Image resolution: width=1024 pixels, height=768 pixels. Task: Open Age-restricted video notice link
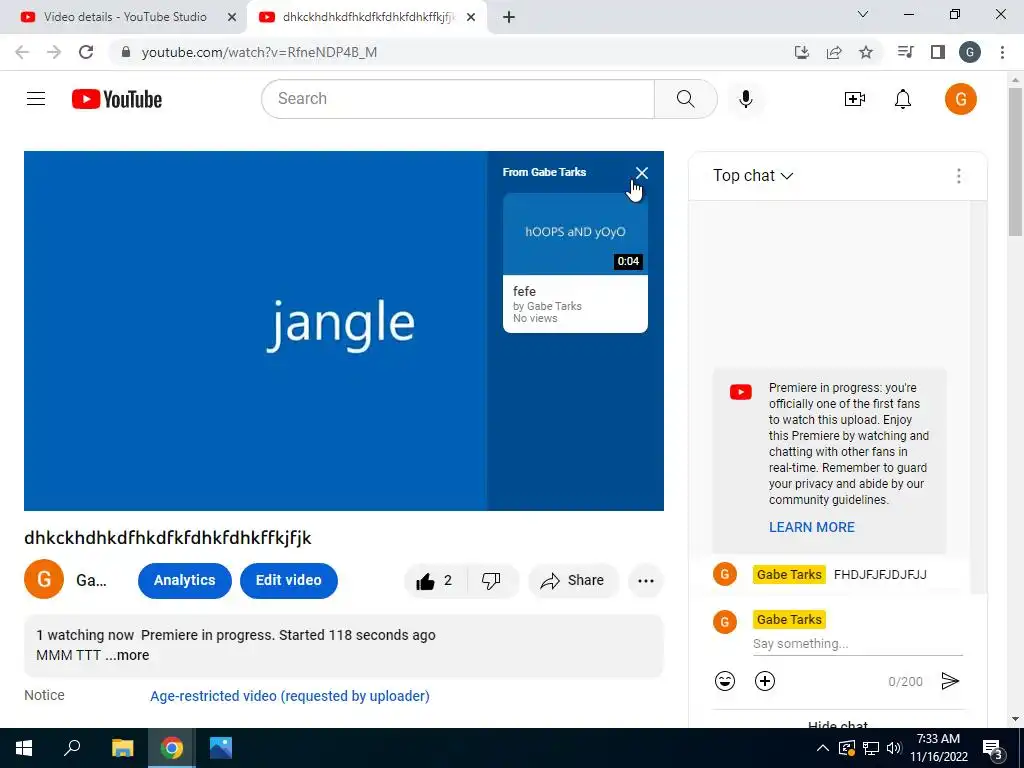click(x=290, y=696)
